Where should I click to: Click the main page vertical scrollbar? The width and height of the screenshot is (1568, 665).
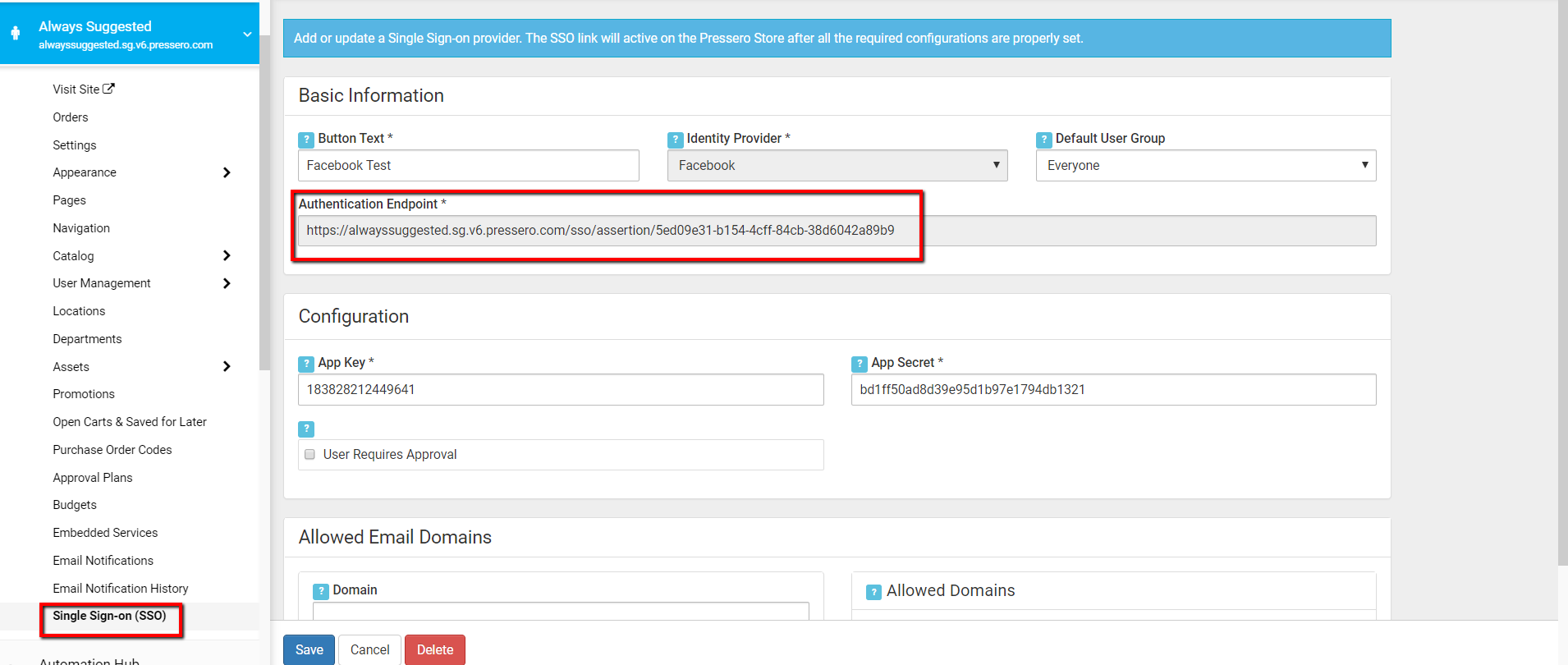(1563, 283)
